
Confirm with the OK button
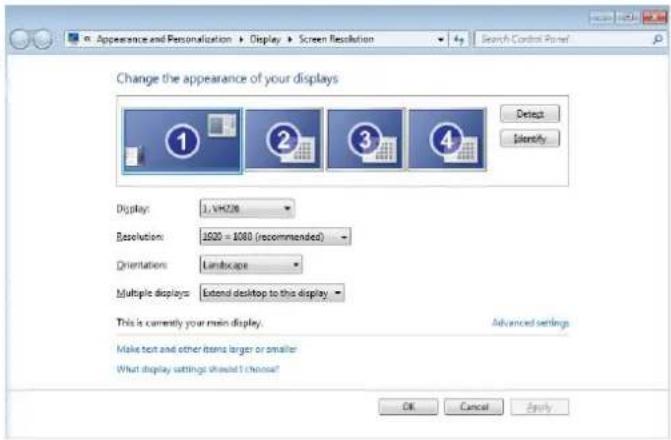408,407
